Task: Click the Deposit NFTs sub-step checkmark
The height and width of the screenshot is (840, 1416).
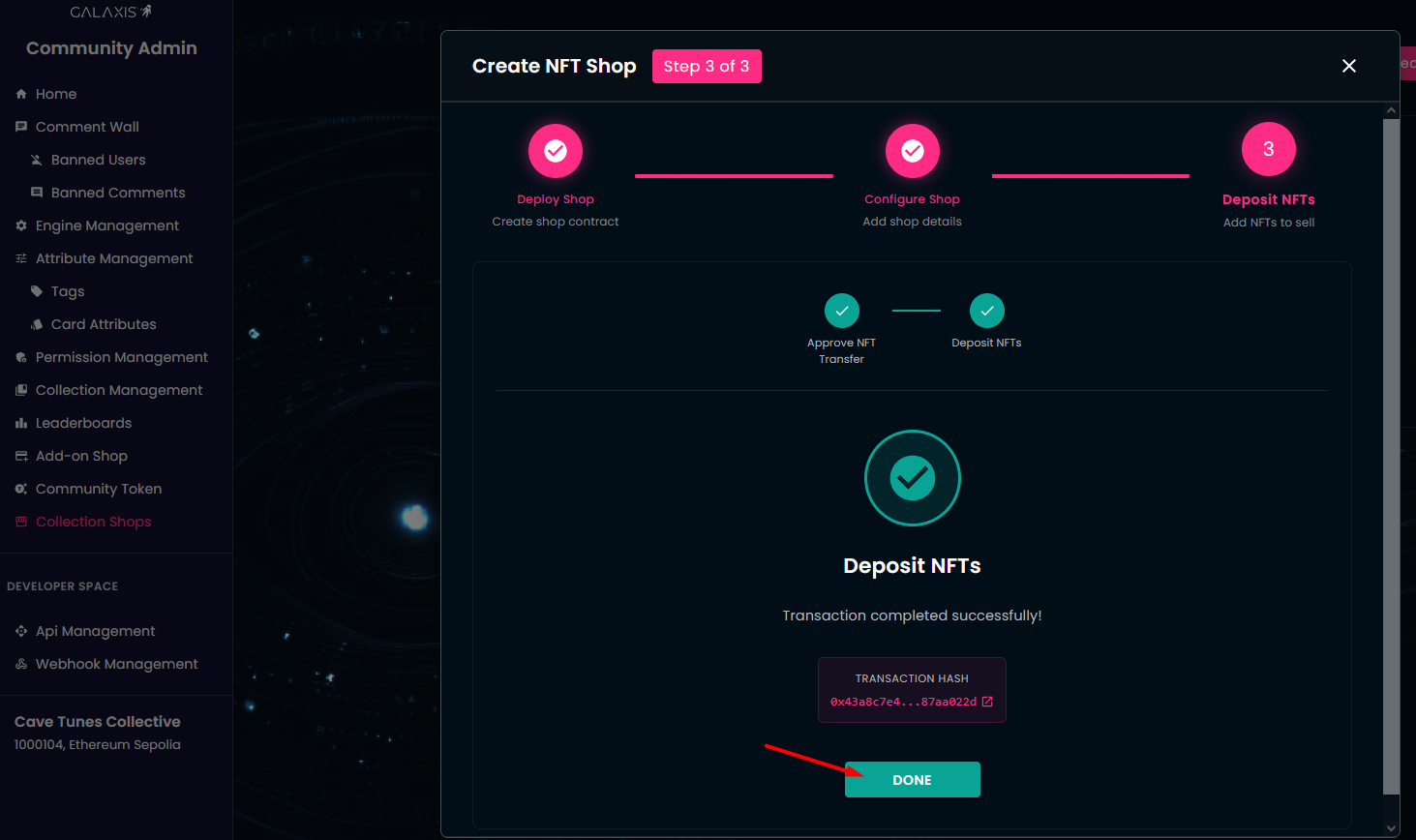Action: coord(986,311)
